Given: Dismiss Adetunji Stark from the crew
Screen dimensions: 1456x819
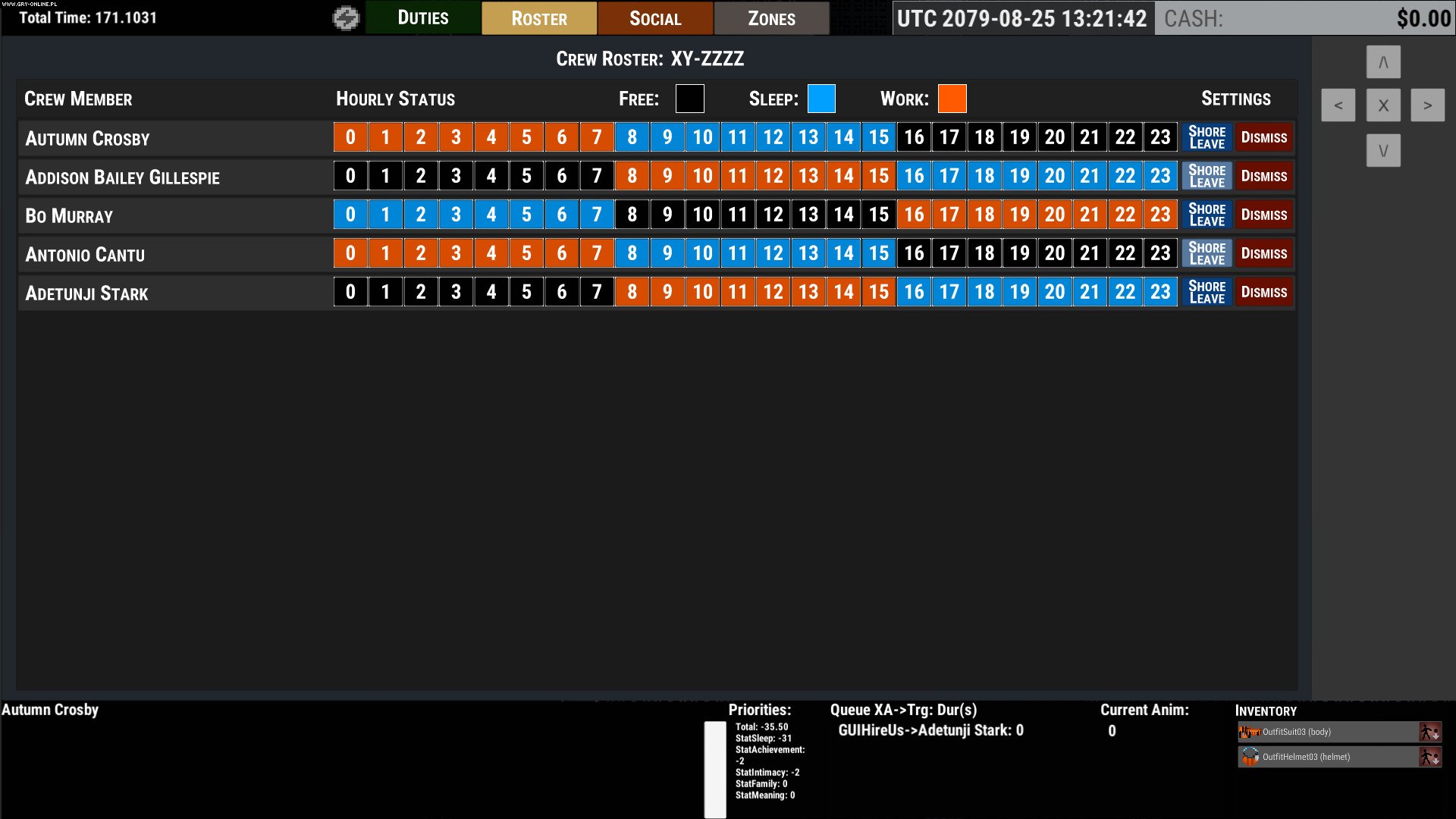Looking at the screenshot, I should pyautogui.click(x=1263, y=292).
